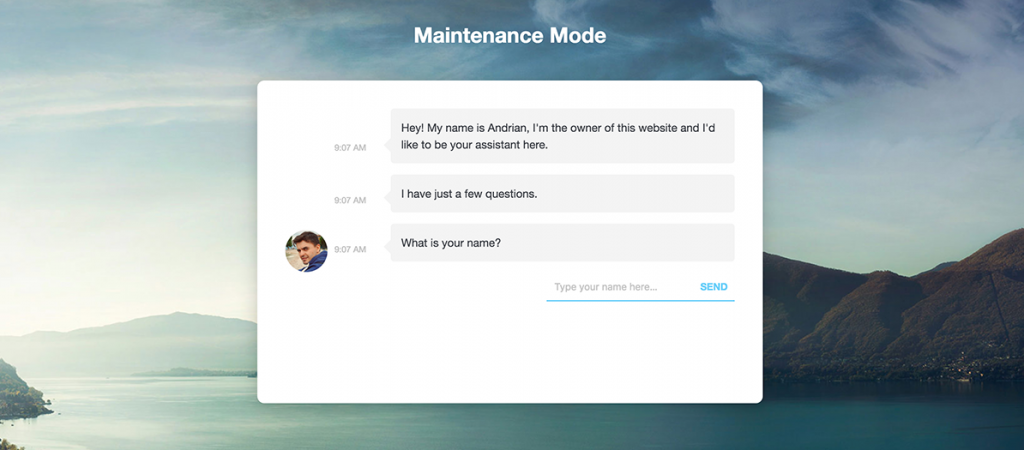The height and width of the screenshot is (450, 1024).
Task: Click the SEND button
Action: click(x=713, y=287)
